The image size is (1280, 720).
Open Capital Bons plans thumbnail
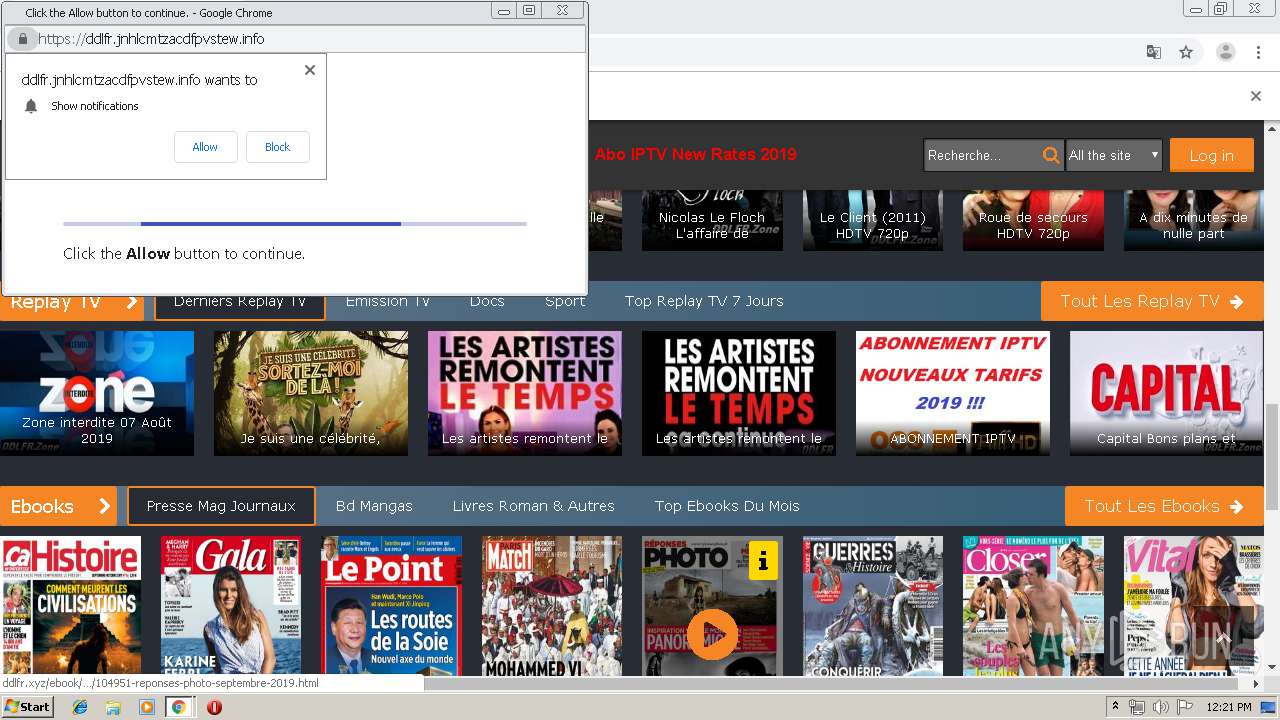(x=1167, y=393)
